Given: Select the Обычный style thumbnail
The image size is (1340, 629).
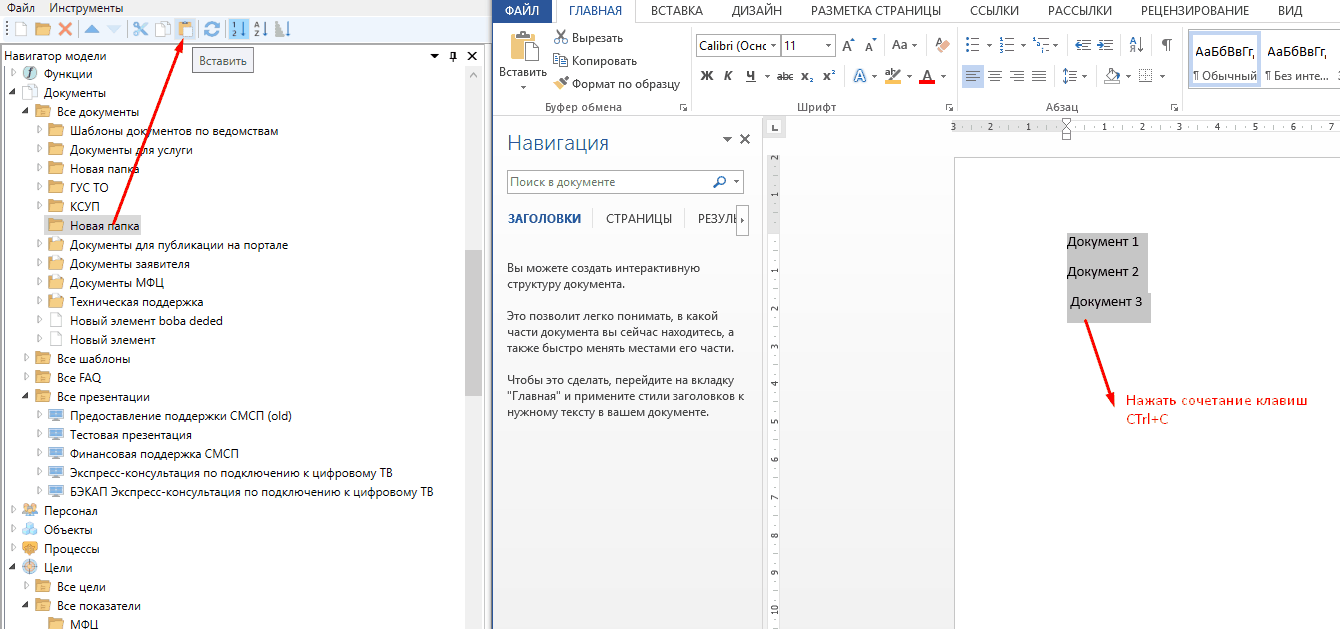Looking at the screenshot, I should [x=1225, y=60].
